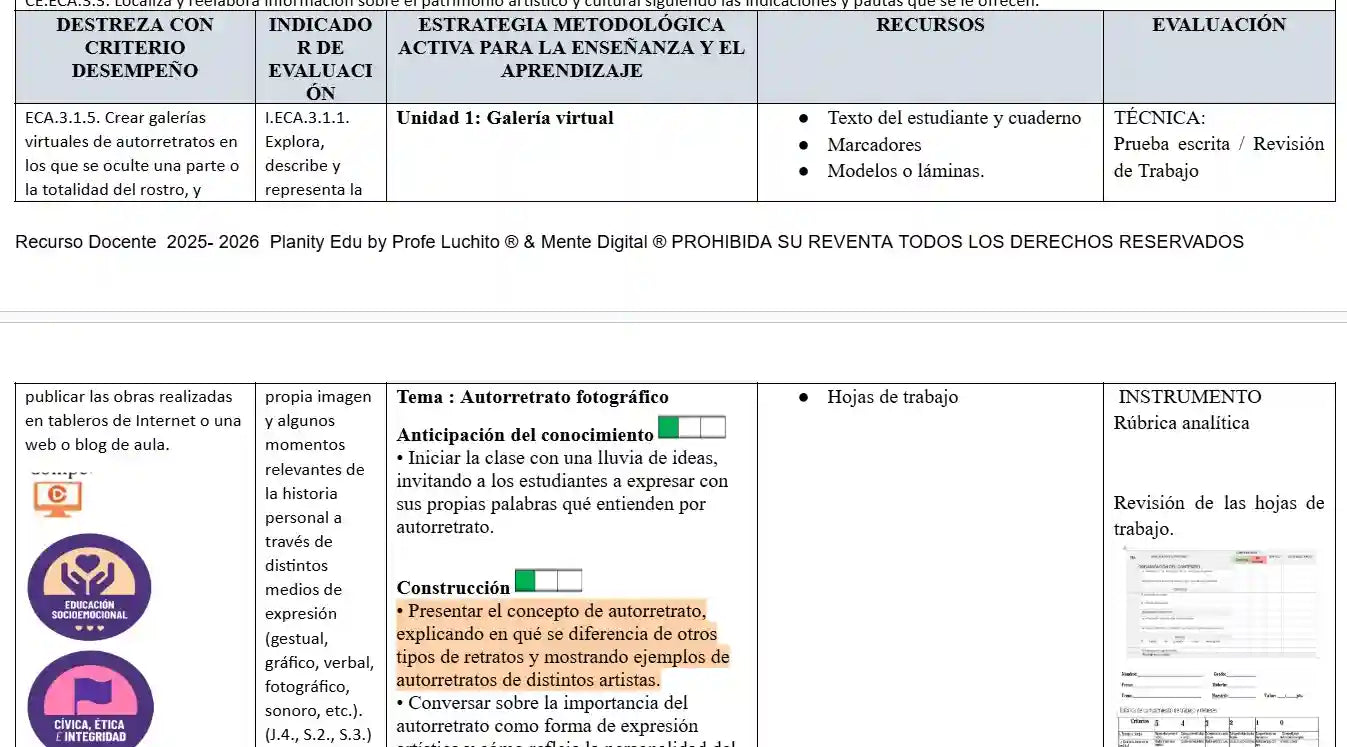Click the RECURSOS column header
1347x747 pixels.
[x=930, y=26]
